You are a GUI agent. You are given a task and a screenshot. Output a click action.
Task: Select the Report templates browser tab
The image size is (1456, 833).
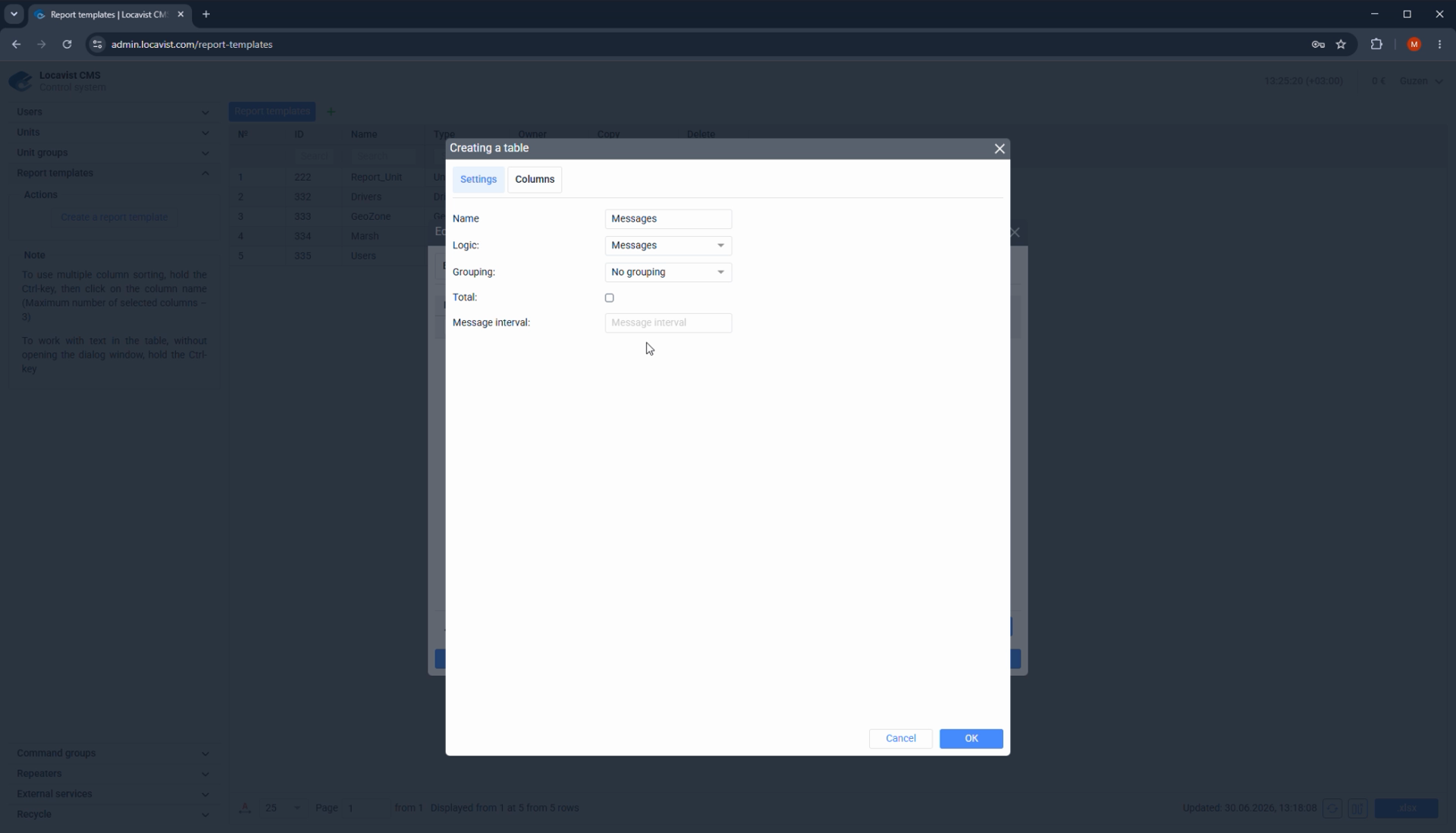coord(108,14)
